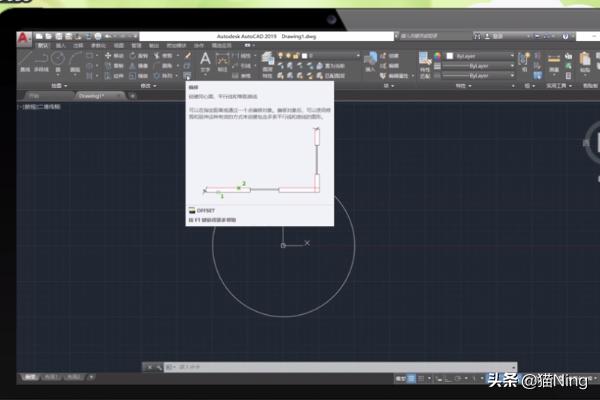The width and height of the screenshot is (600, 400).
Task: Activate the Array tool
Action: [x=163, y=76]
